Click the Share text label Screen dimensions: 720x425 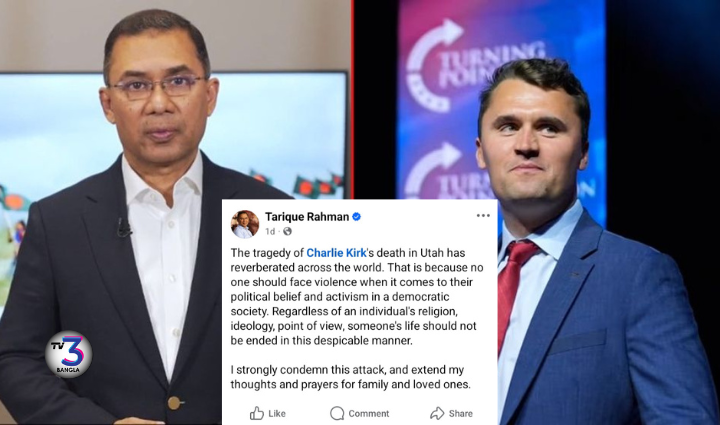pyautogui.click(x=461, y=414)
